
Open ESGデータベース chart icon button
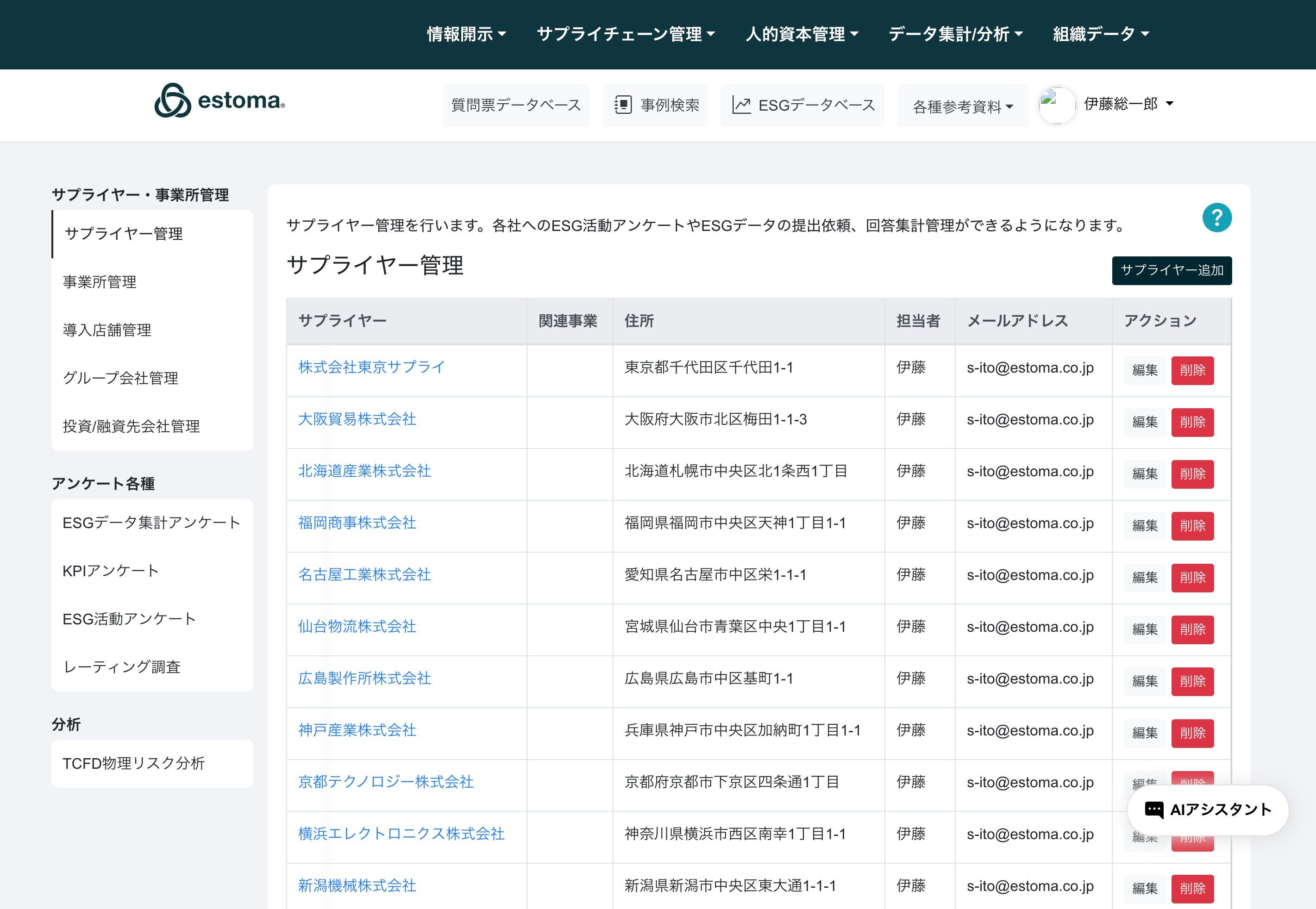click(802, 106)
